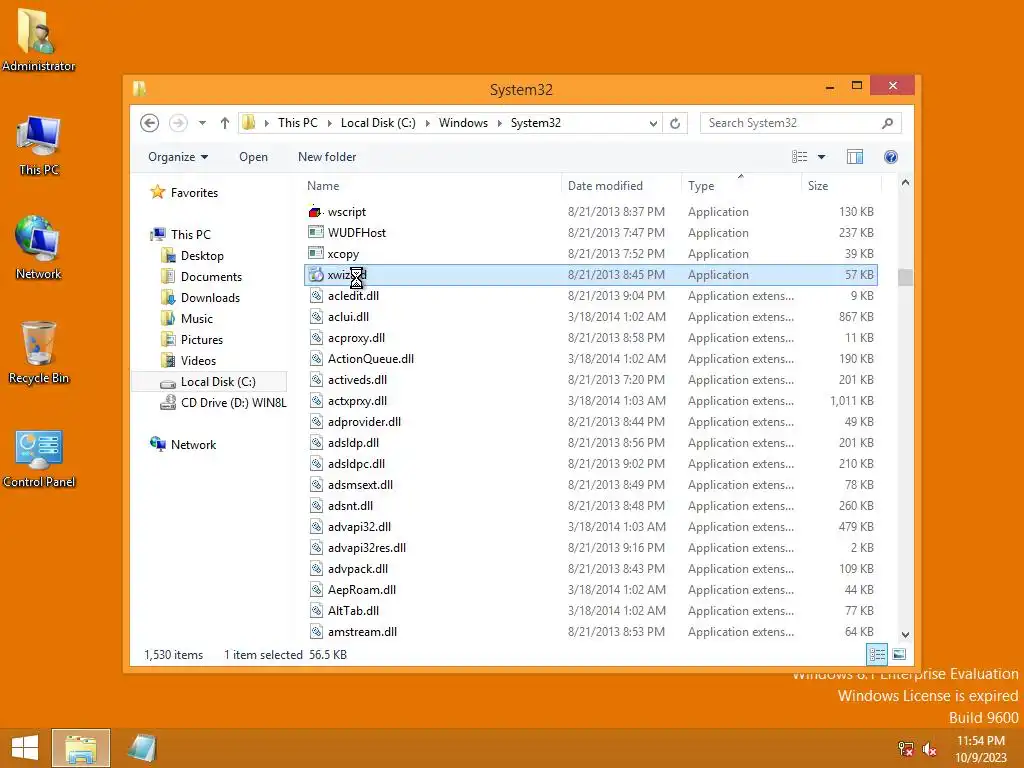Select the wscript application icon

(315, 212)
